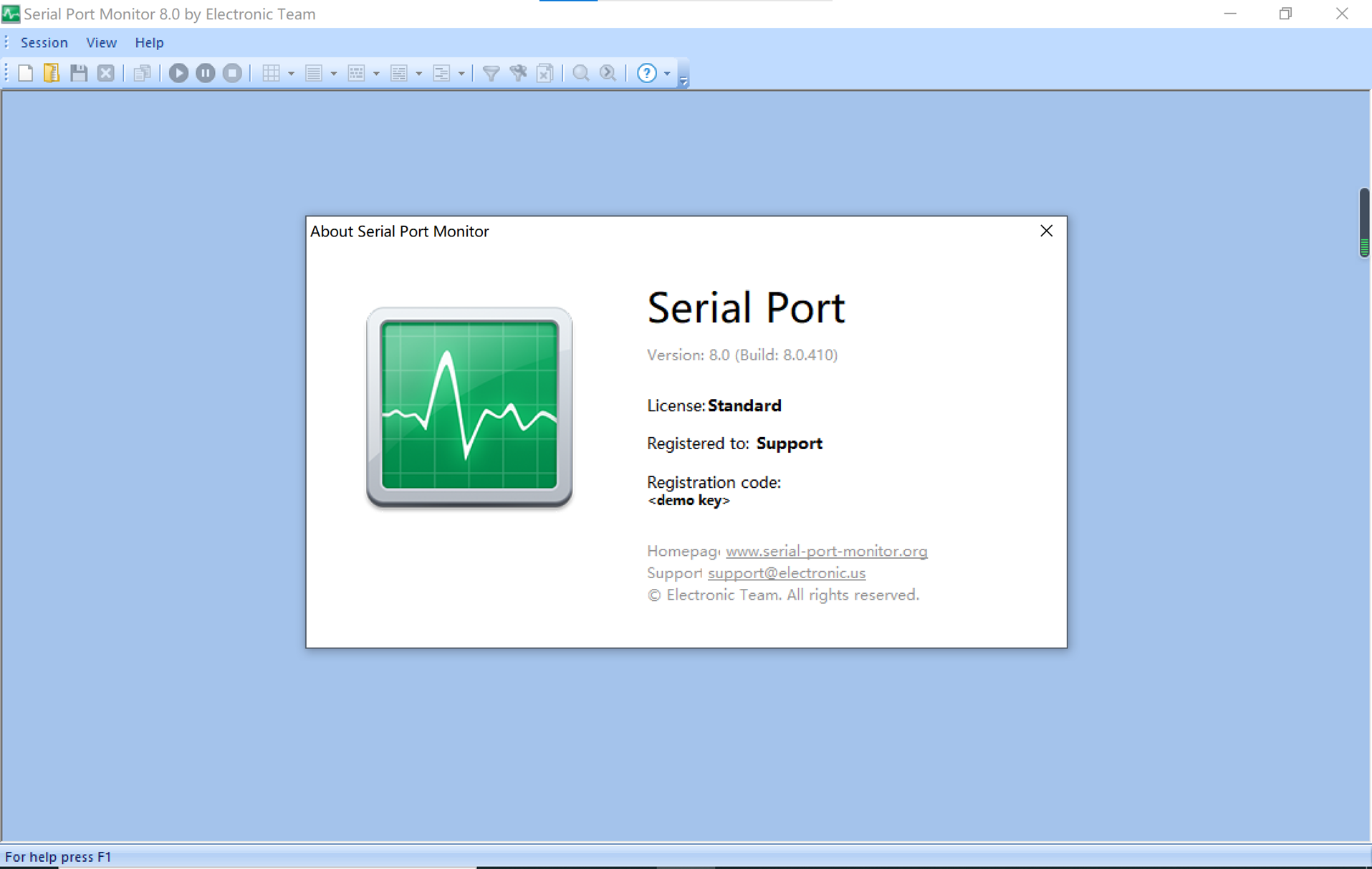Select the line view icon with horizontal lines
1372x869 pixels.
pos(313,73)
